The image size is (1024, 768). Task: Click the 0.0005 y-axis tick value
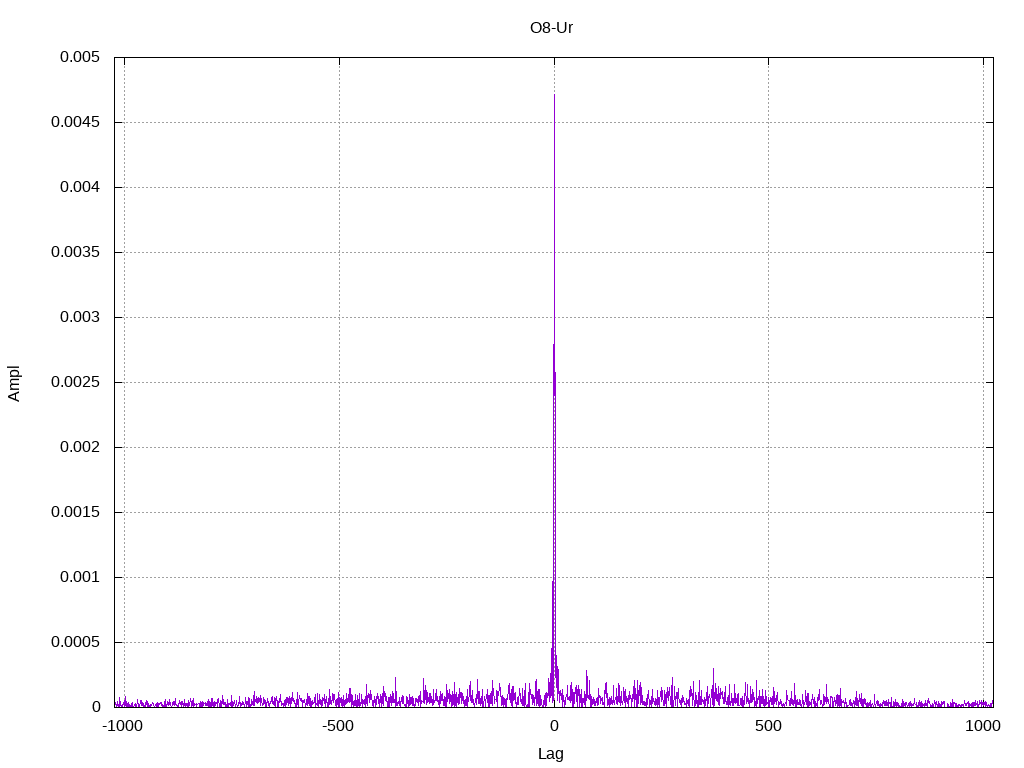tap(75, 642)
